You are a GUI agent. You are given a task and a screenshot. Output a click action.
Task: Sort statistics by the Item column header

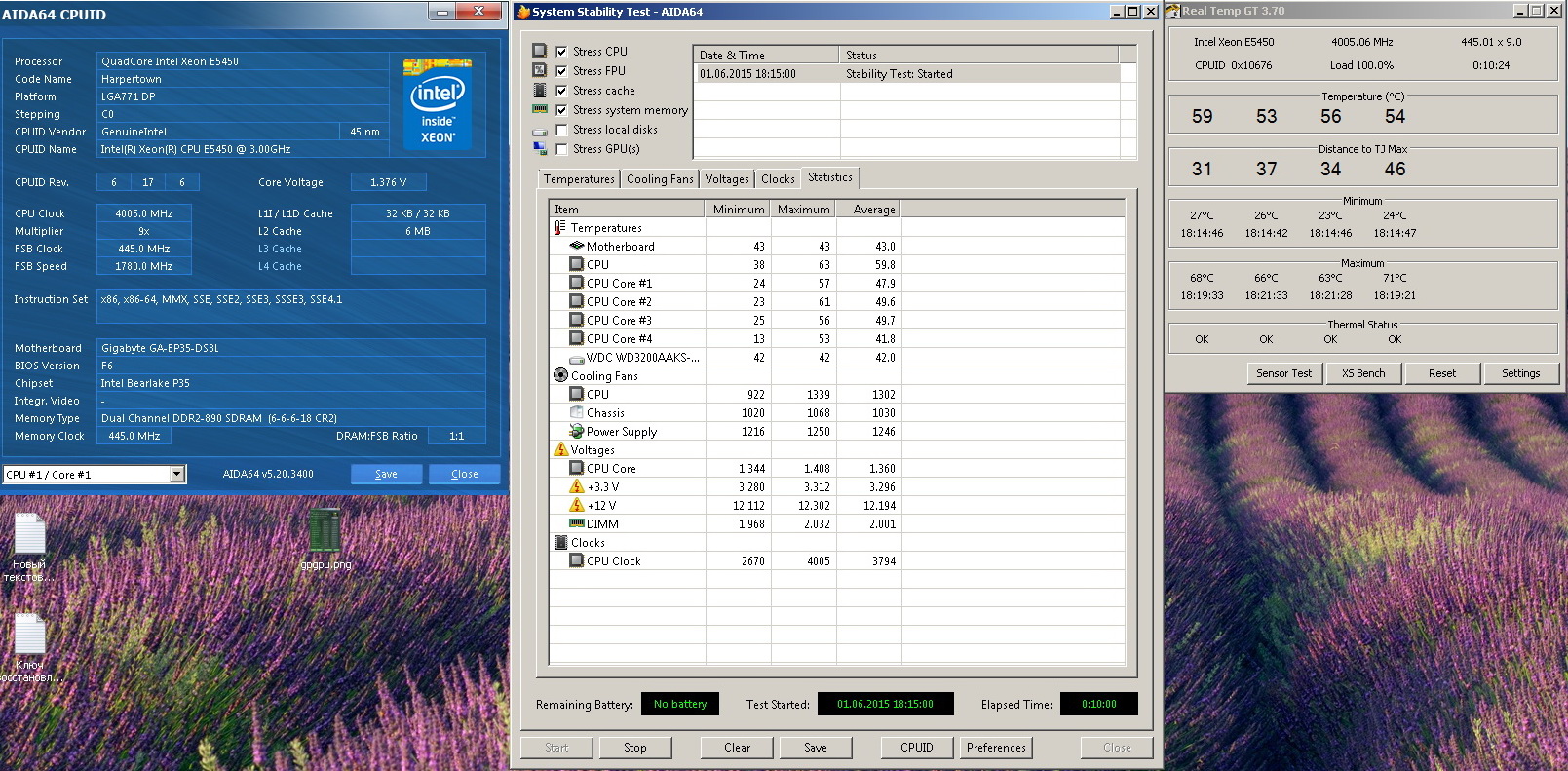(x=628, y=210)
